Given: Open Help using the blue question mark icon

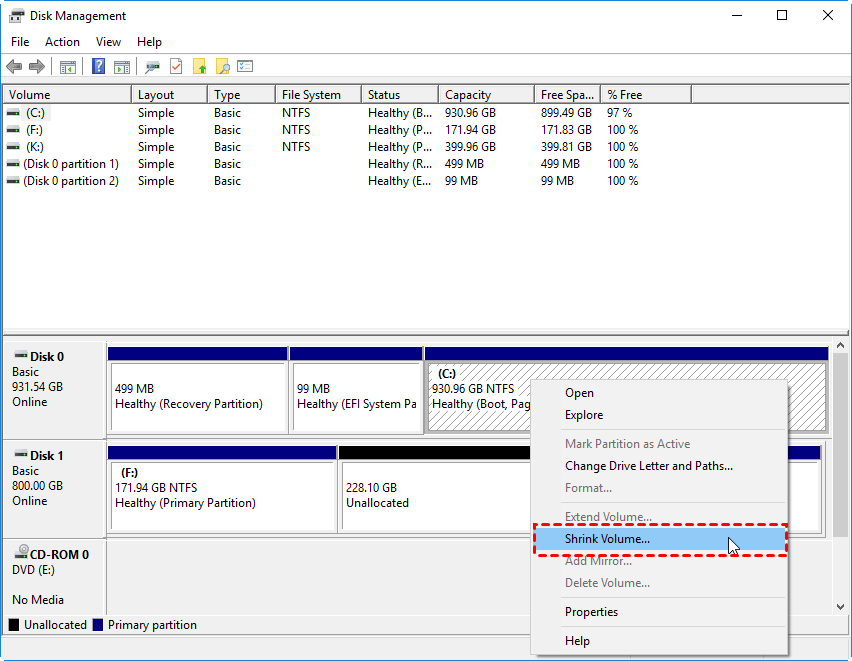Looking at the screenshot, I should [97, 66].
